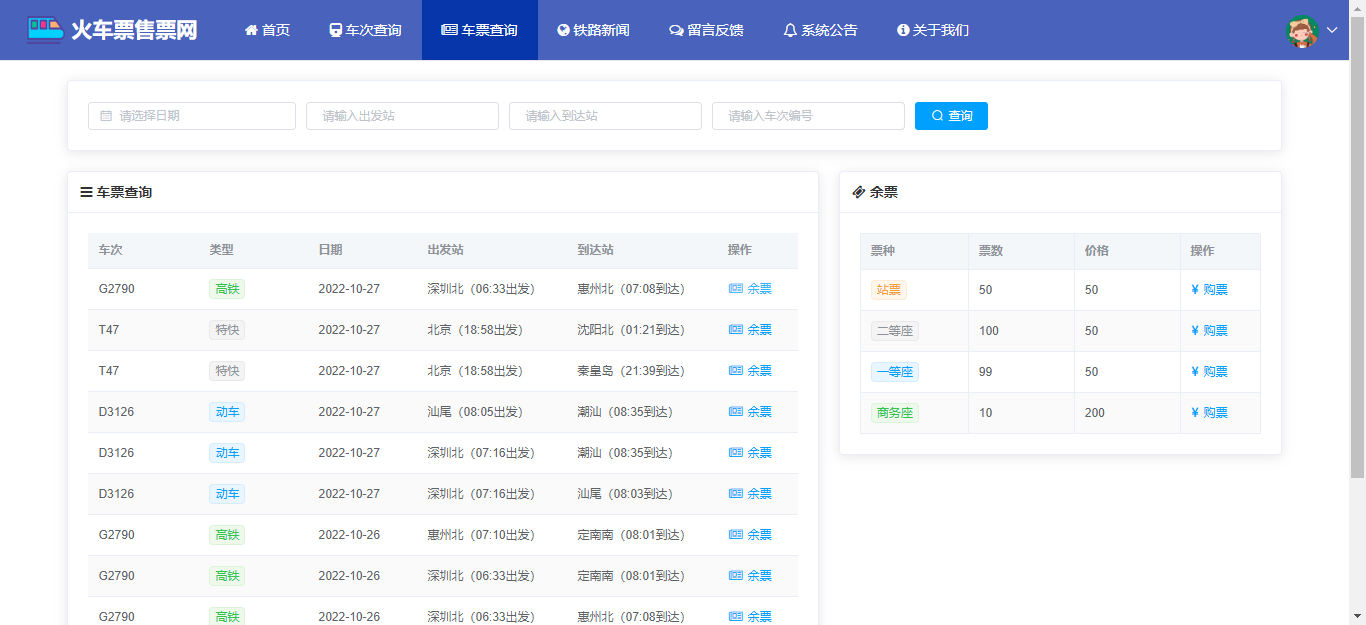The image size is (1366, 625).
Task: Open the 铁路新闻 railway news page
Action: click(593, 30)
